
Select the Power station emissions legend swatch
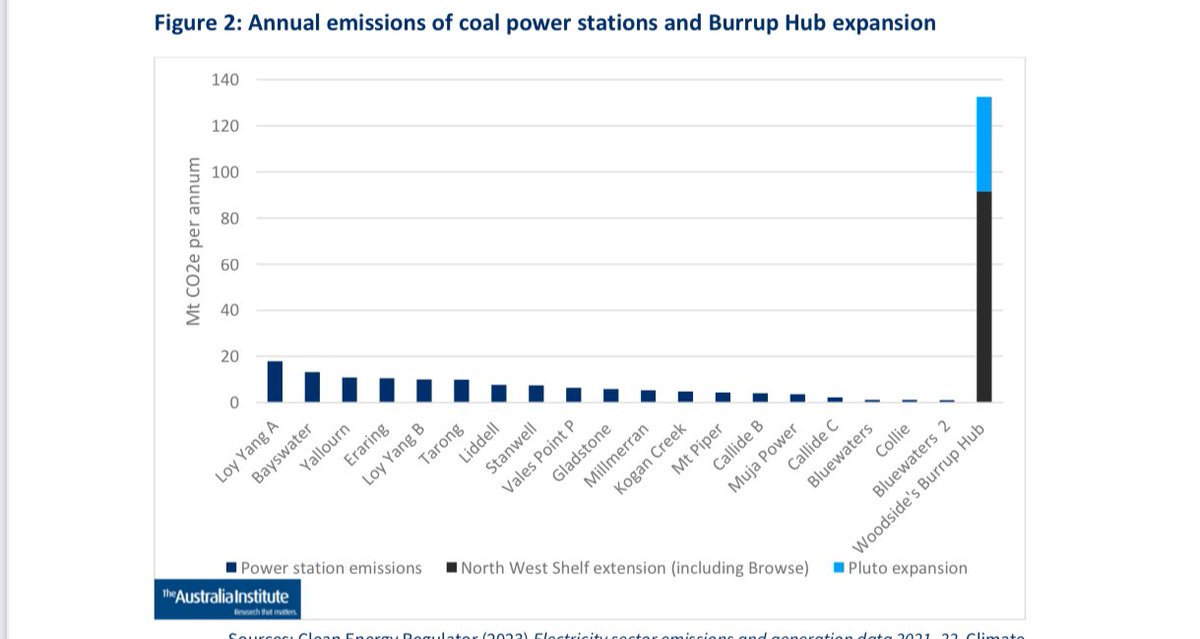click(x=232, y=568)
